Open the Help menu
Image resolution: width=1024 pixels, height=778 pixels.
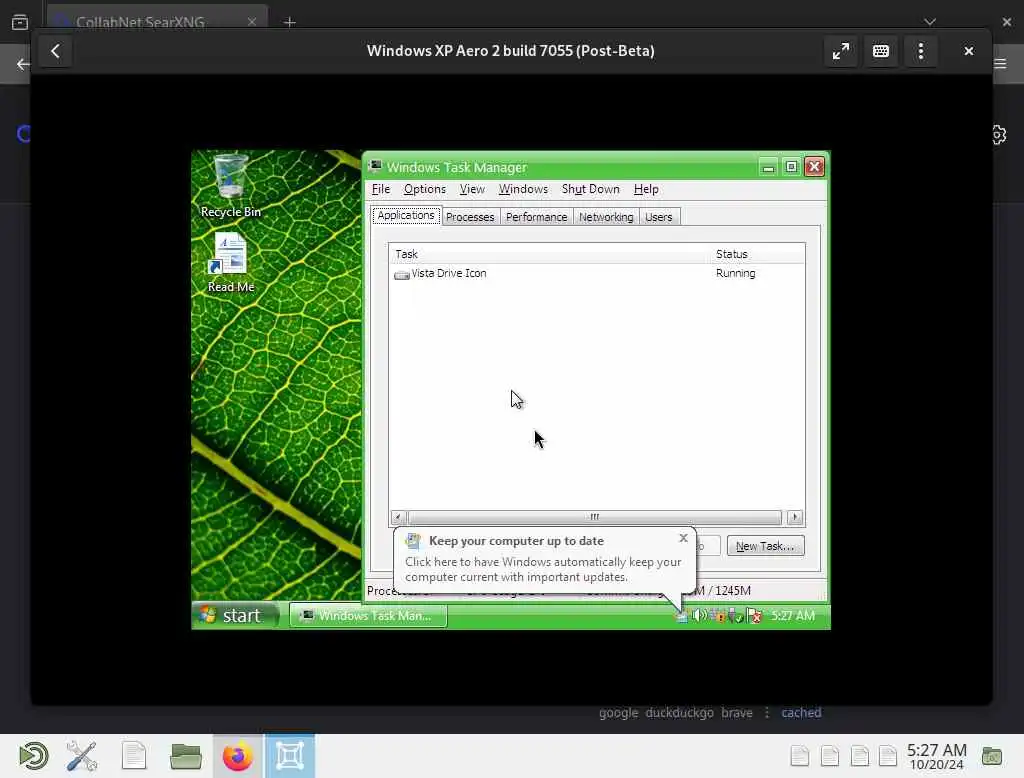[x=646, y=189]
